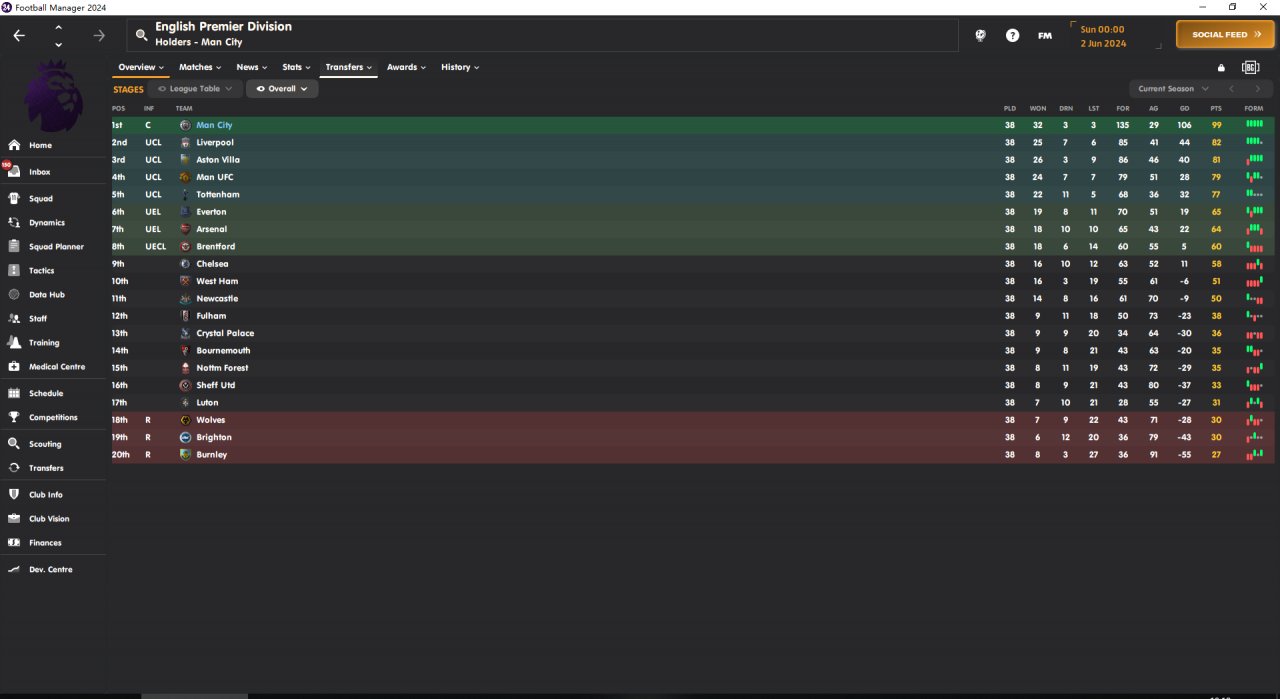Click the Arsenal club badge
Screen dimensions: 1280x699
(x=185, y=229)
